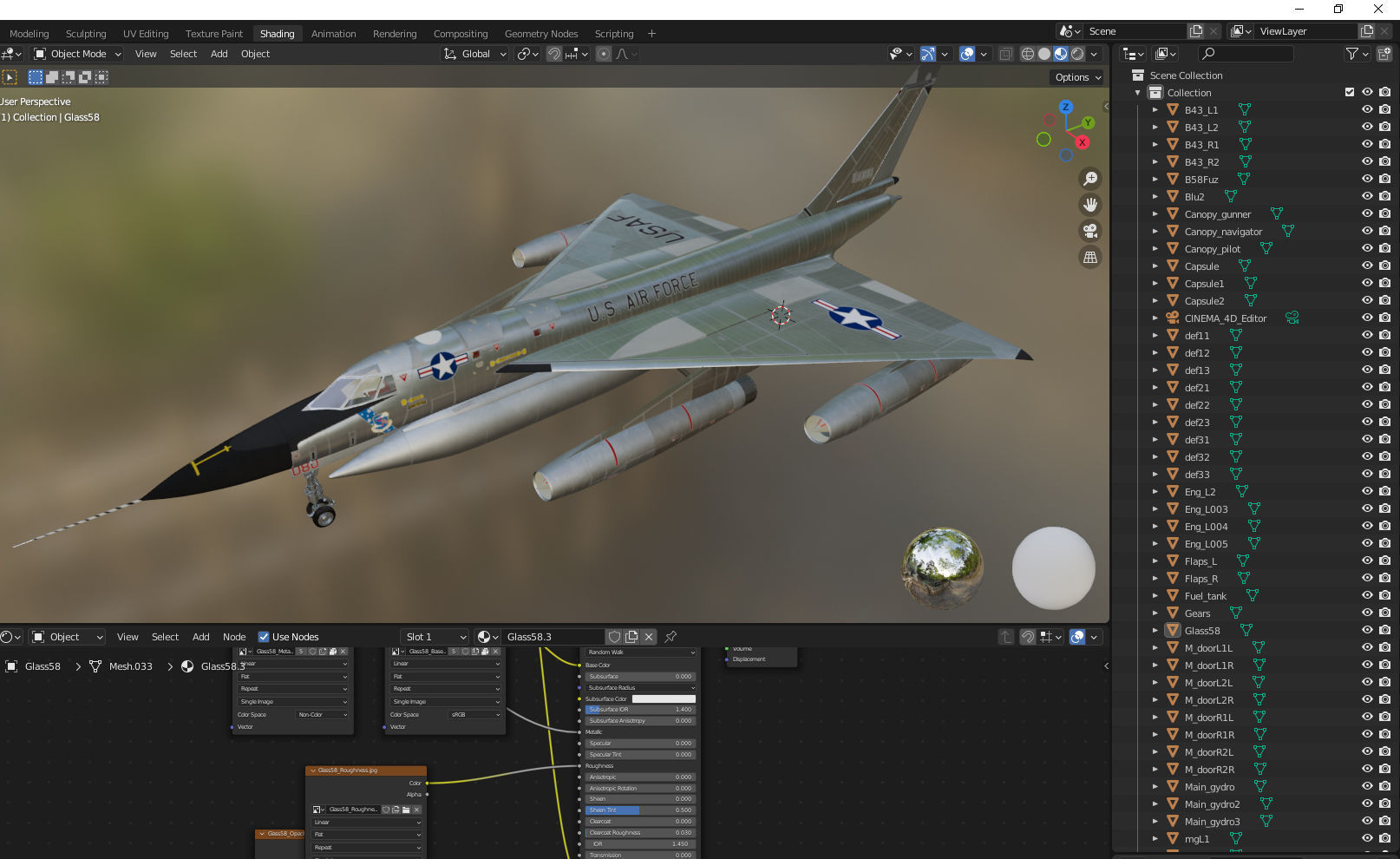Adjust the Subsurface IOR value slider
This screenshot has height=859, width=1400.
click(x=640, y=709)
